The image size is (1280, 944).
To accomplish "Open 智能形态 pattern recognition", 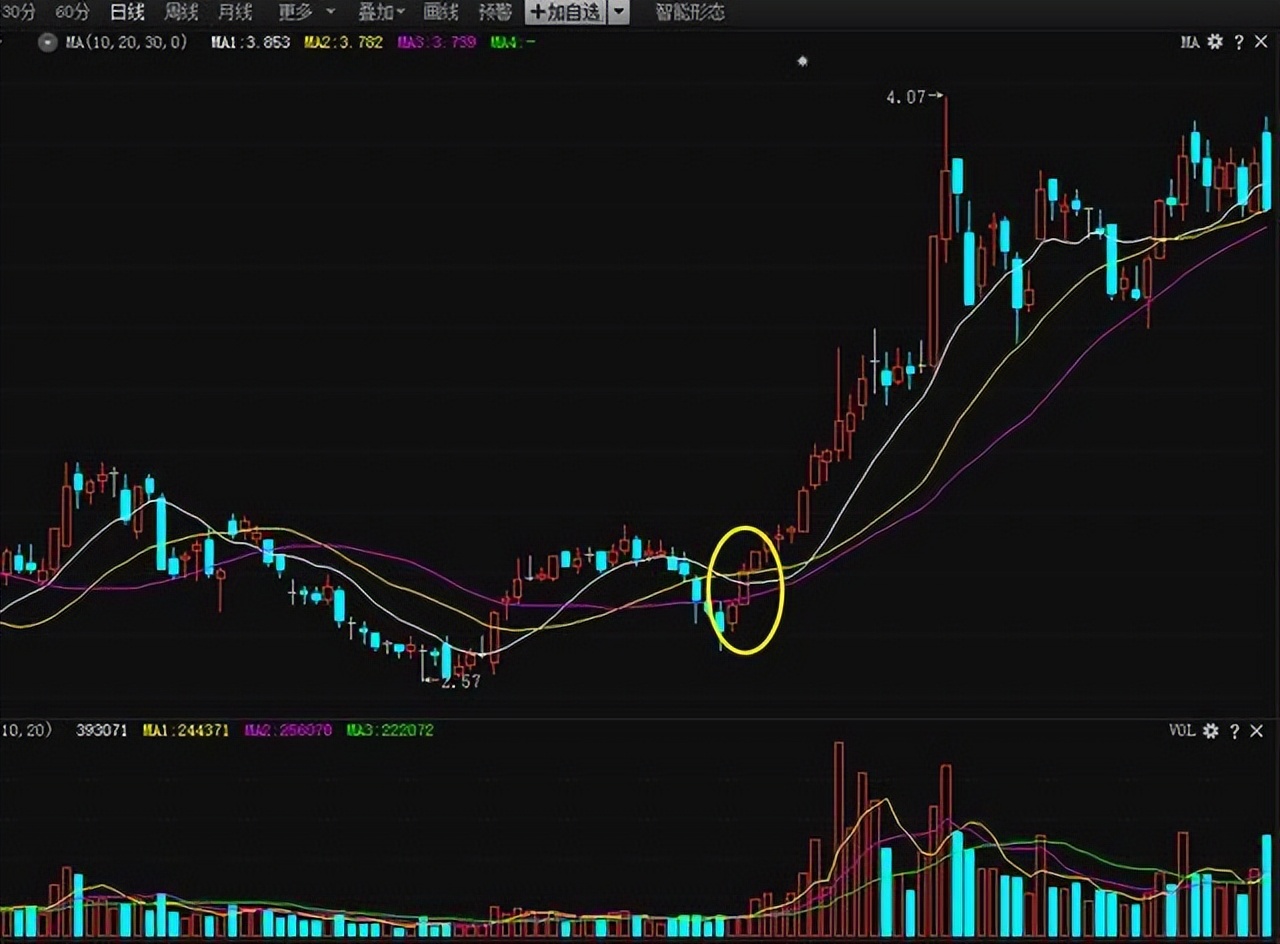I will coord(690,12).
